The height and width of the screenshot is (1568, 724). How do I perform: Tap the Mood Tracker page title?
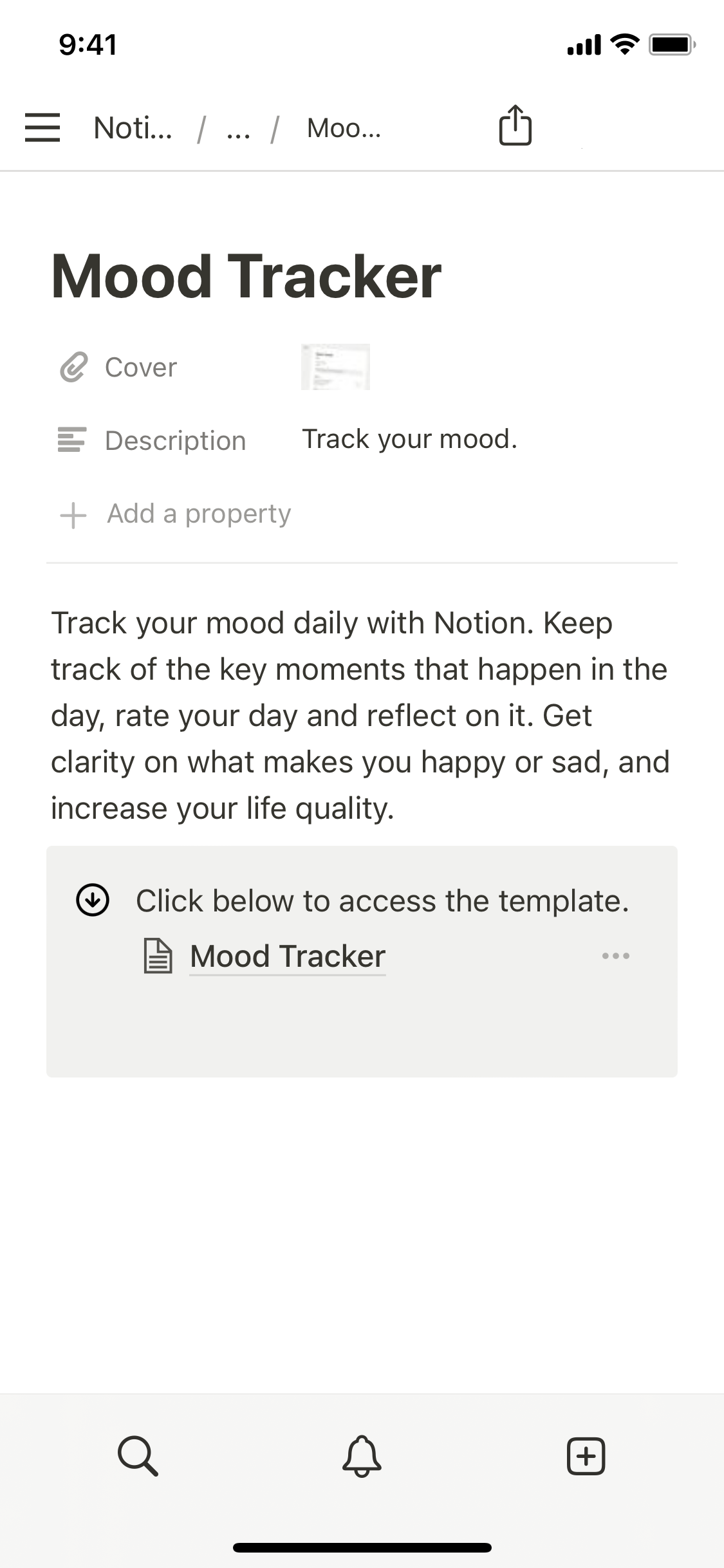coord(246,276)
